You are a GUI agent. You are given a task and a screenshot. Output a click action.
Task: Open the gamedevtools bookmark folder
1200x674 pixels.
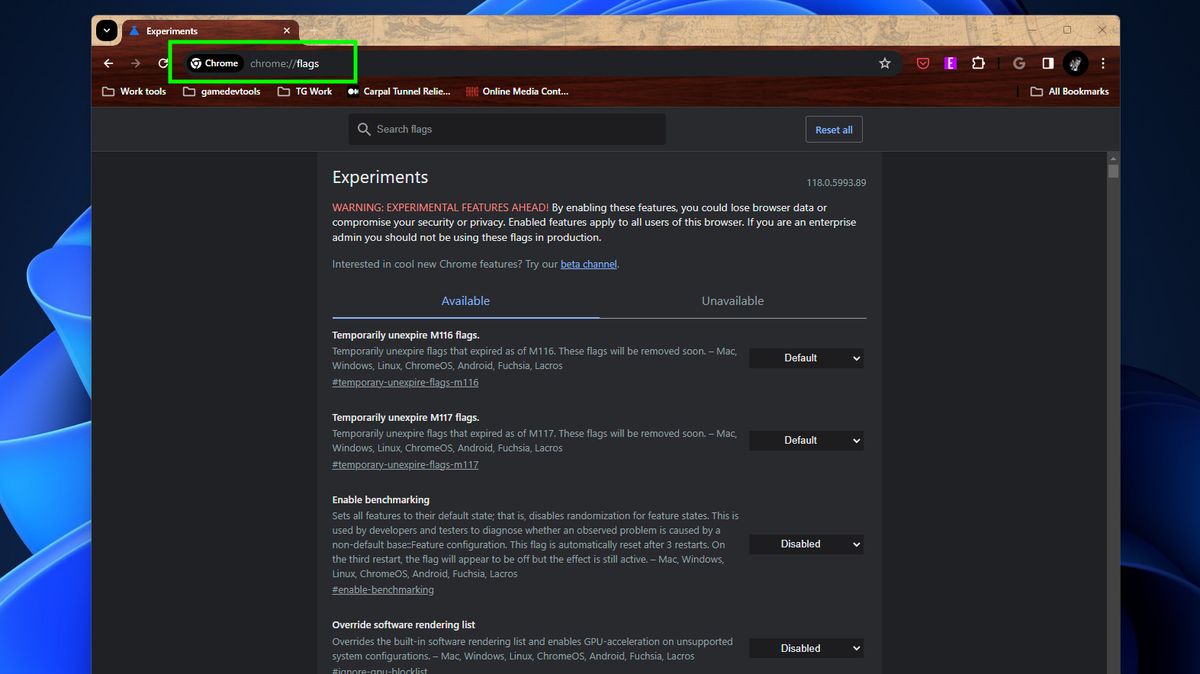222,91
